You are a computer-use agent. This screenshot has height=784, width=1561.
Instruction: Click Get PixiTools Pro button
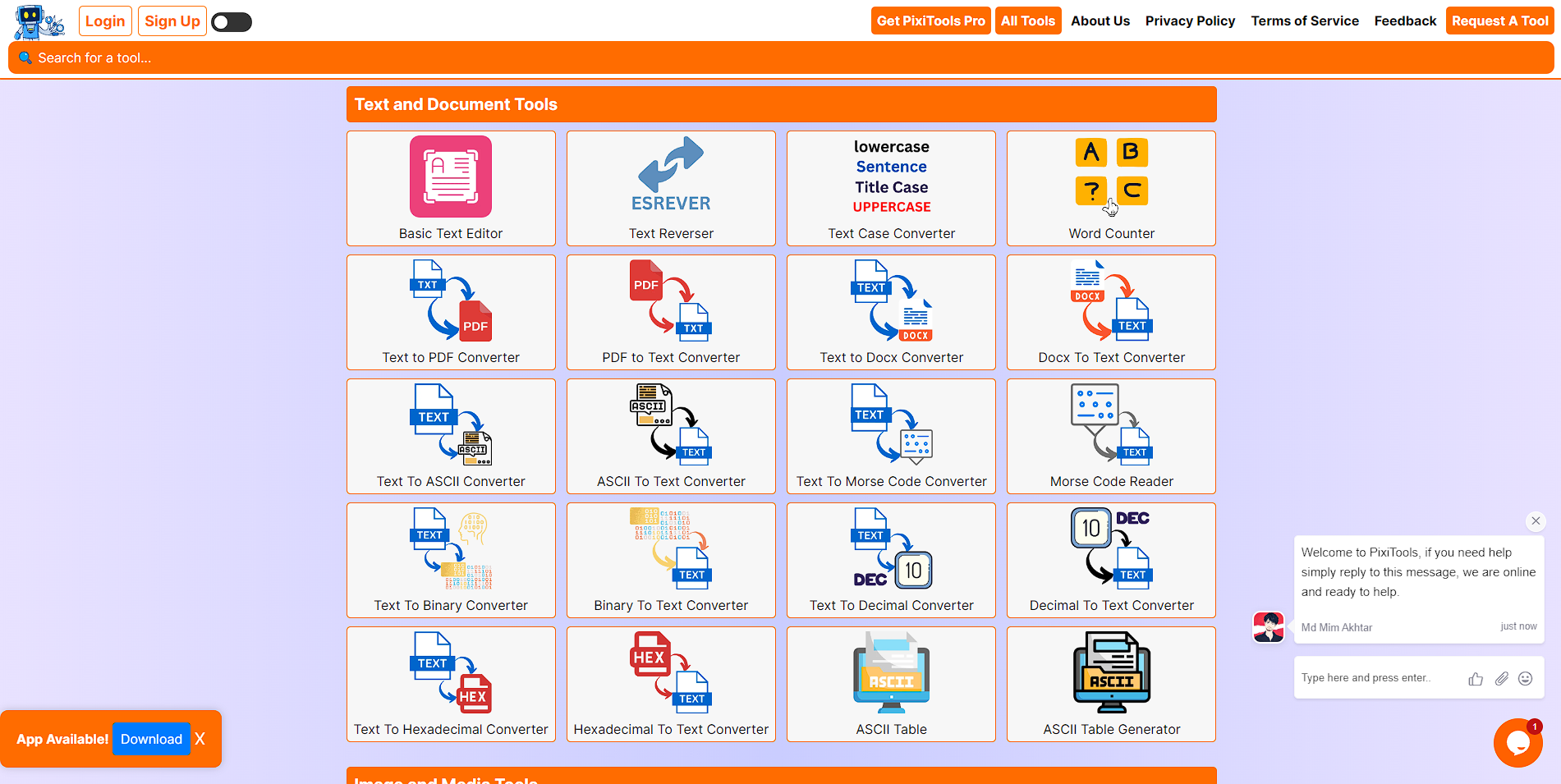click(x=931, y=21)
